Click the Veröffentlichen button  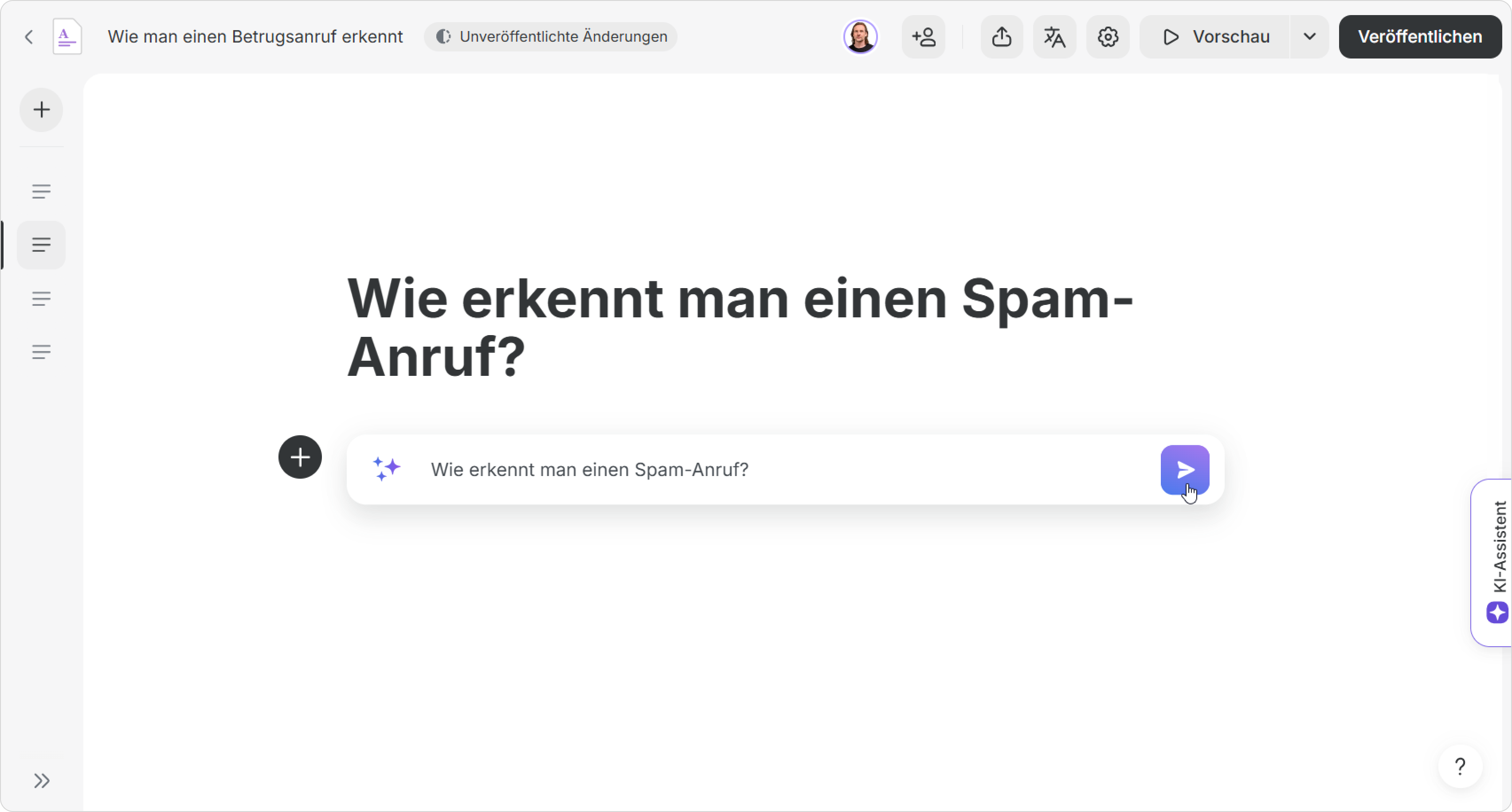pos(1419,37)
